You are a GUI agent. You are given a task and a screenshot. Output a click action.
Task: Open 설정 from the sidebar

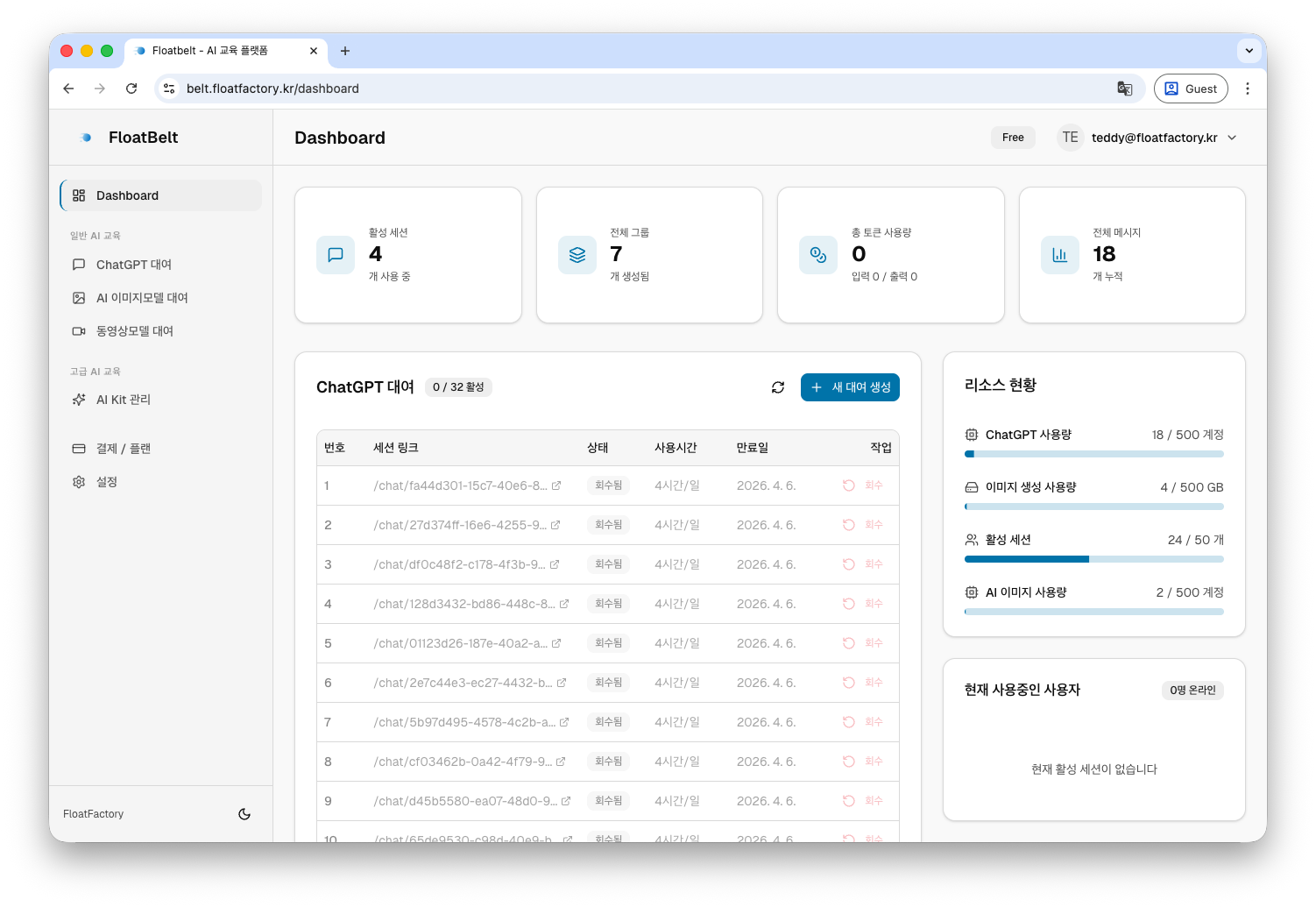(x=107, y=482)
